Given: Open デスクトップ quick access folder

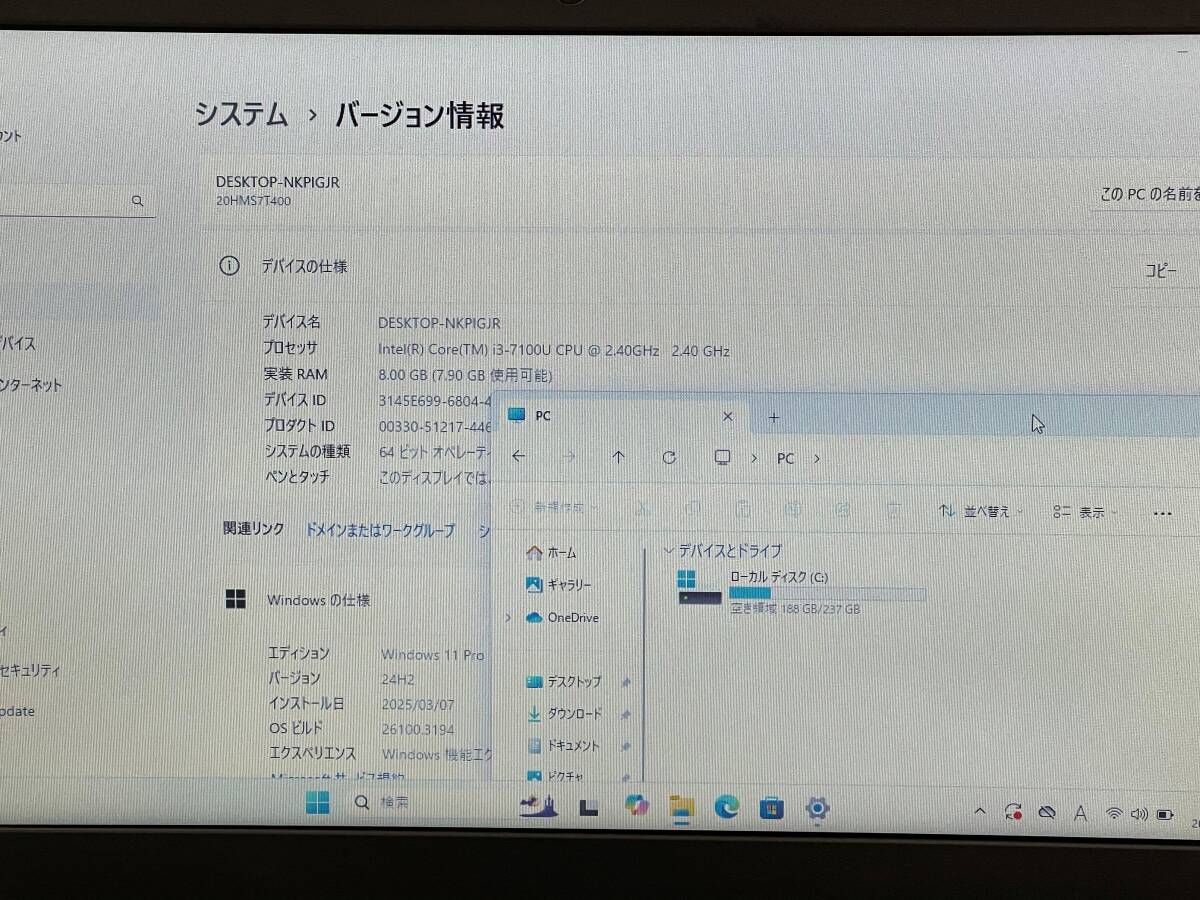Looking at the screenshot, I should click(x=564, y=681).
